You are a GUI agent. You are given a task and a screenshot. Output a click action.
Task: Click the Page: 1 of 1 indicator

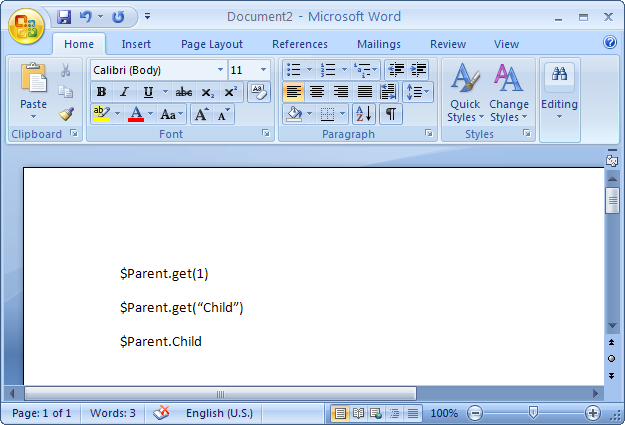pyautogui.click(x=41, y=413)
